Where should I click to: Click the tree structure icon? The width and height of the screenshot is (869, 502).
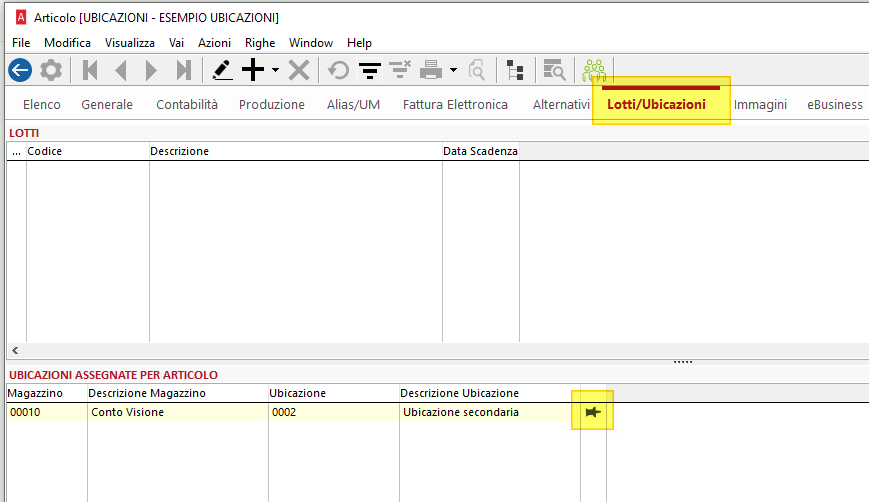coord(515,70)
